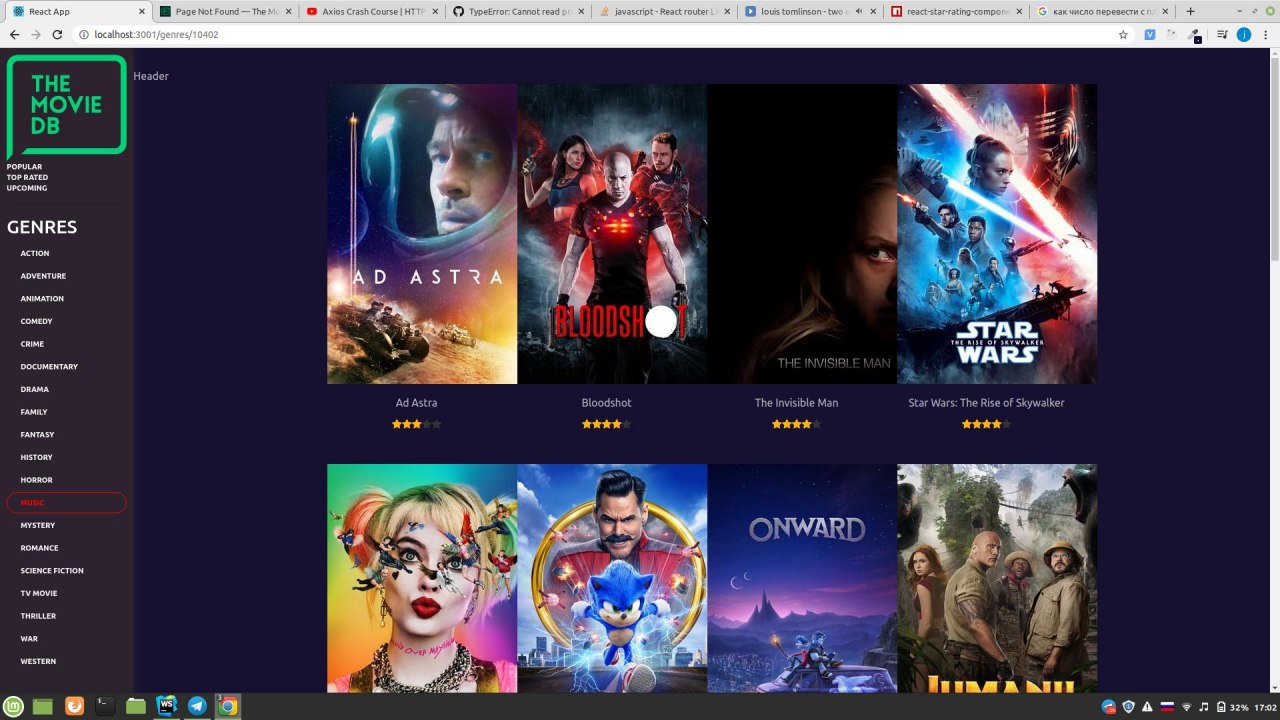Image resolution: width=1280 pixels, height=720 pixels.
Task: Close the Axios Crash Course tab
Action: click(x=435, y=12)
